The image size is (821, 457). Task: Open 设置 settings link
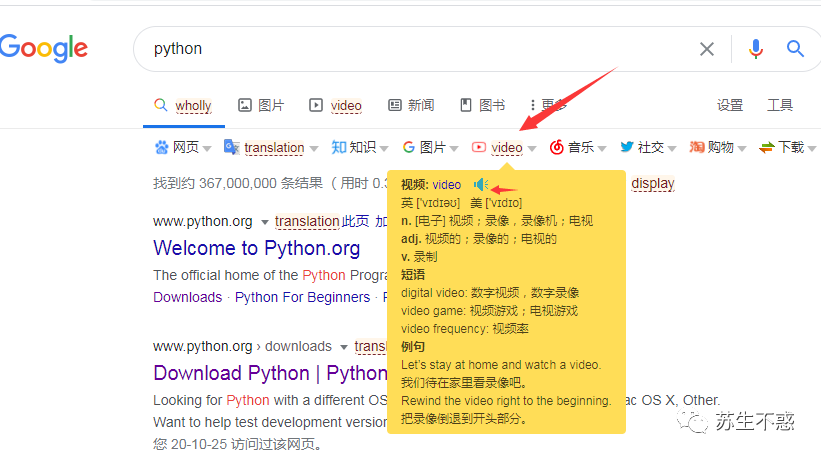point(730,105)
